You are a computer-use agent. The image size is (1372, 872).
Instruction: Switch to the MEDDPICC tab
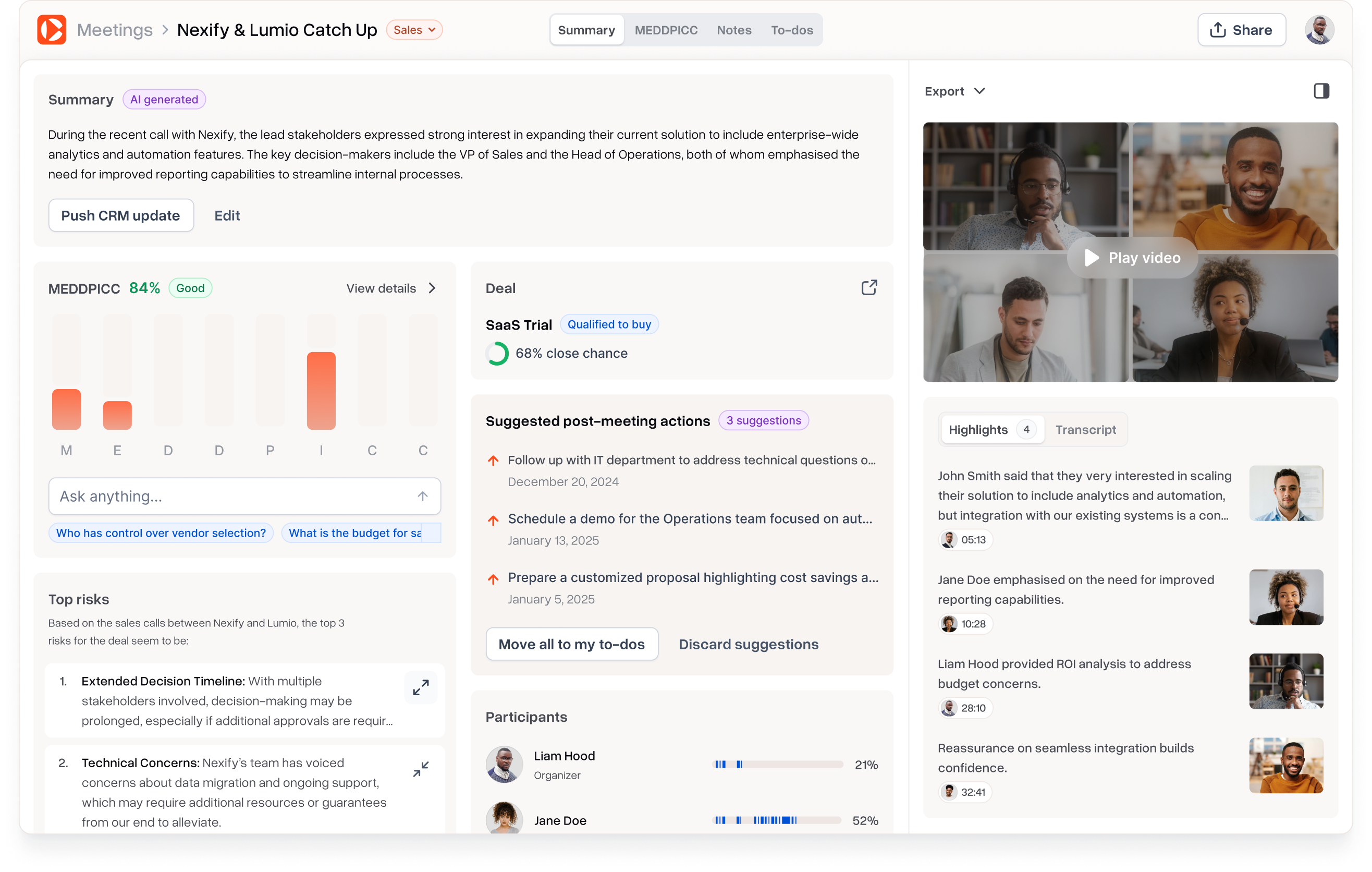(x=666, y=30)
